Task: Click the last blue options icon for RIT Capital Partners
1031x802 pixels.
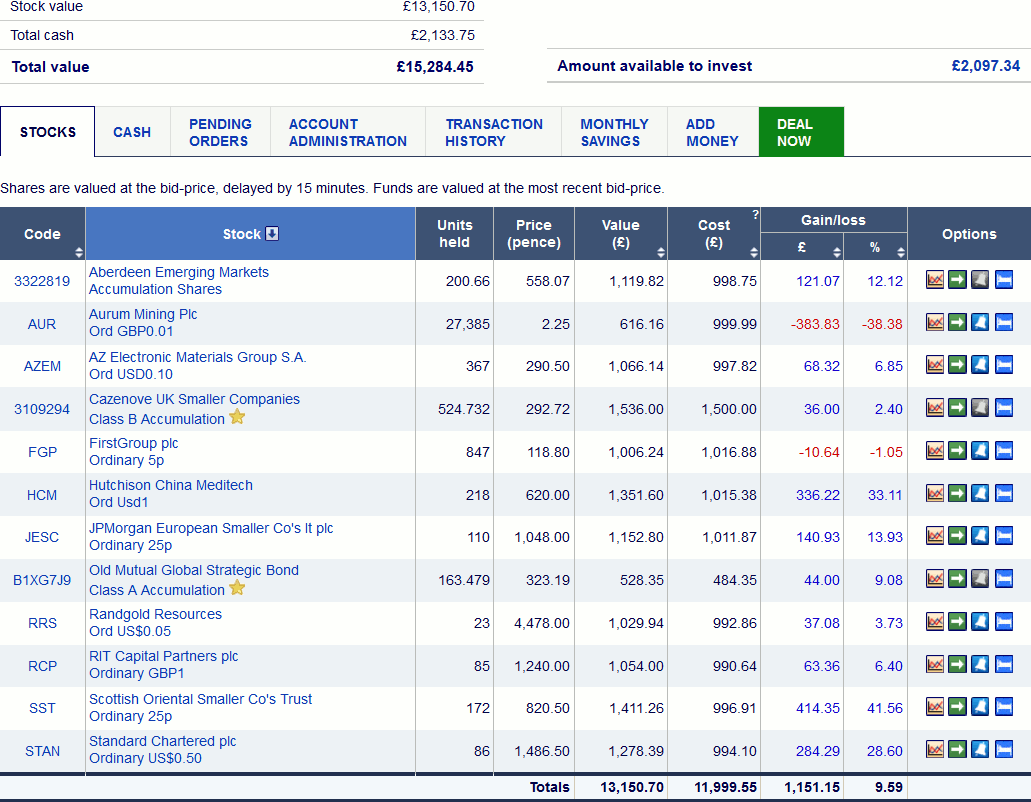Action: coord(1003,665)
